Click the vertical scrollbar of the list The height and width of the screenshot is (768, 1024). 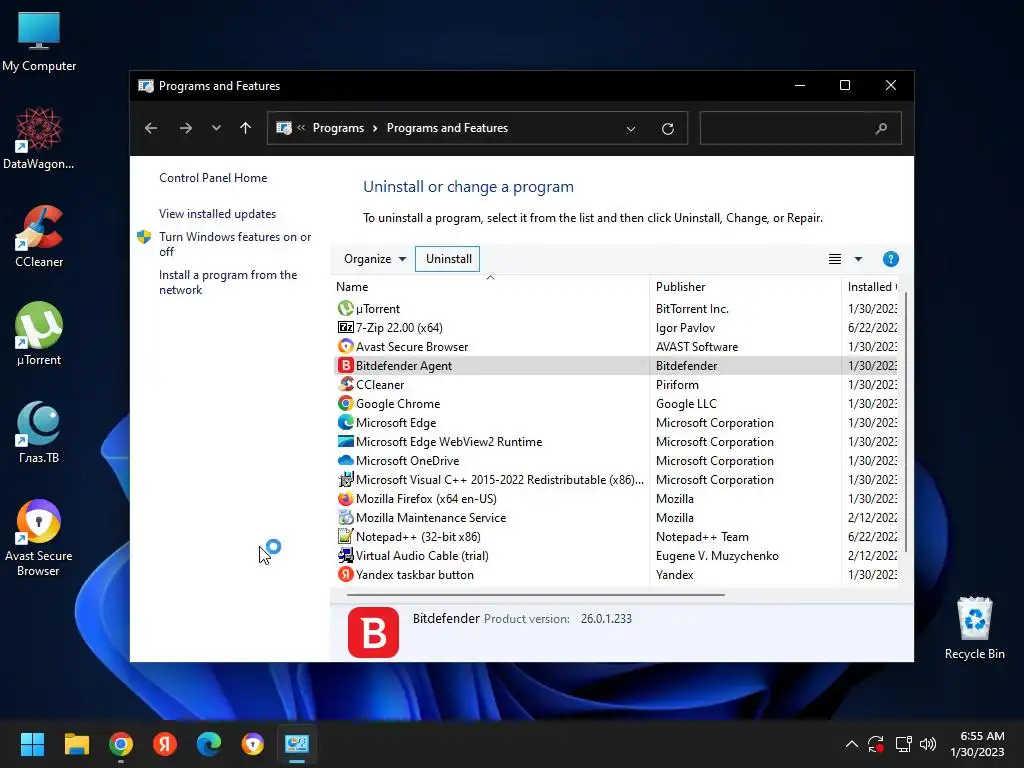(905, 422)
